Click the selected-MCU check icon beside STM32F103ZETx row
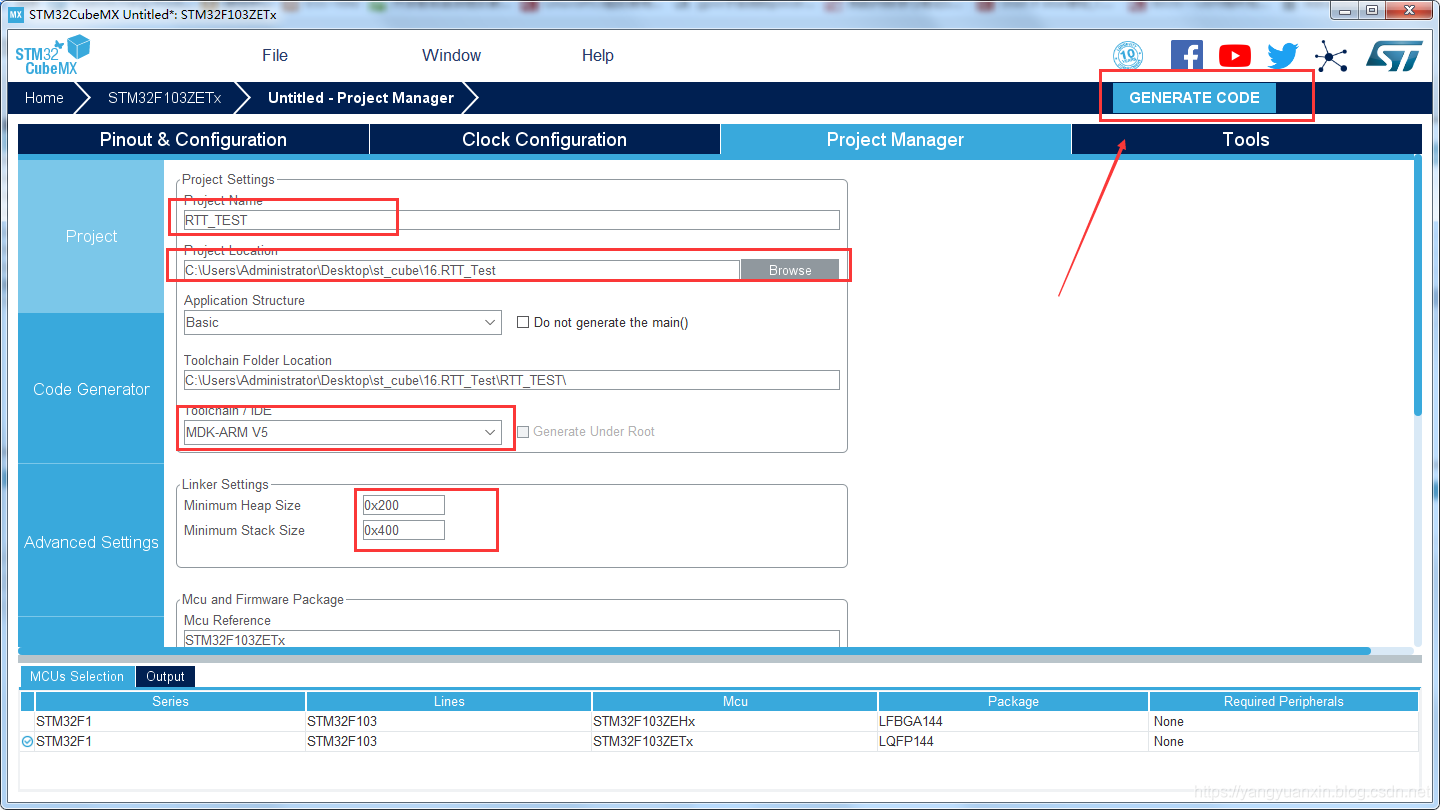This screenshot has width=1440, height=810. pos(27,741)
